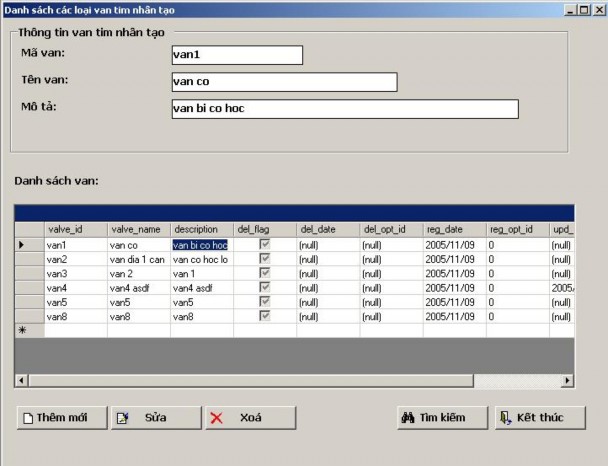The image size is (608, 466).
Task: Click the grid's left scroll arrow
Action: [21, 381]
